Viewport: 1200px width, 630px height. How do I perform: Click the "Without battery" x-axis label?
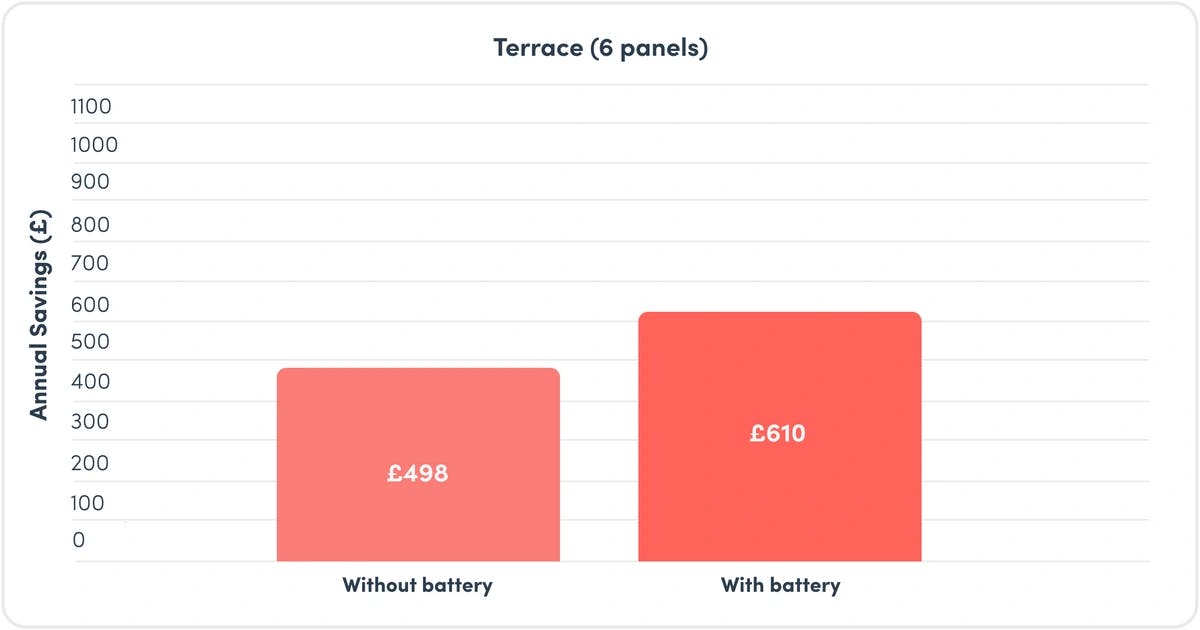(x=417, y=585)
